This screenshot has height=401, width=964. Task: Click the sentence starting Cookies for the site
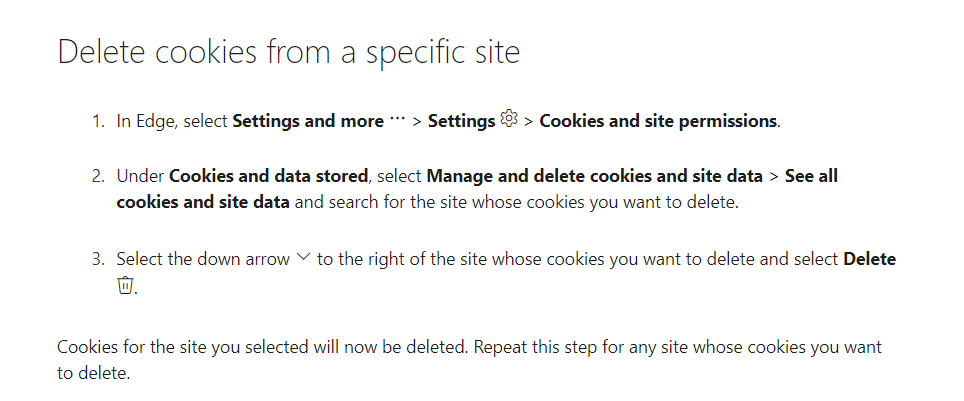(x=261, y=347)
